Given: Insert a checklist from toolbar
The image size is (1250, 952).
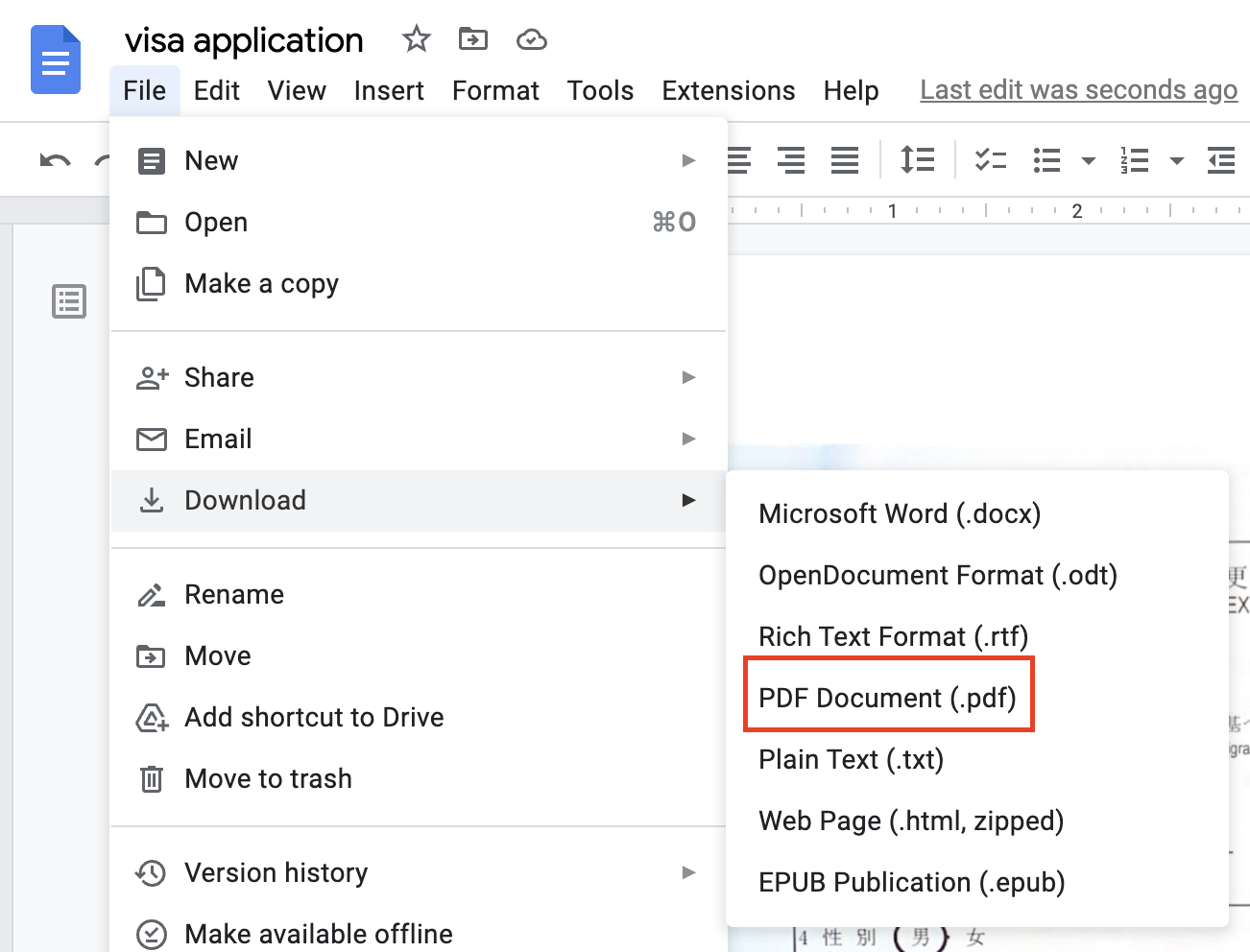Looking at the screenshot, I should click(991, 160).
